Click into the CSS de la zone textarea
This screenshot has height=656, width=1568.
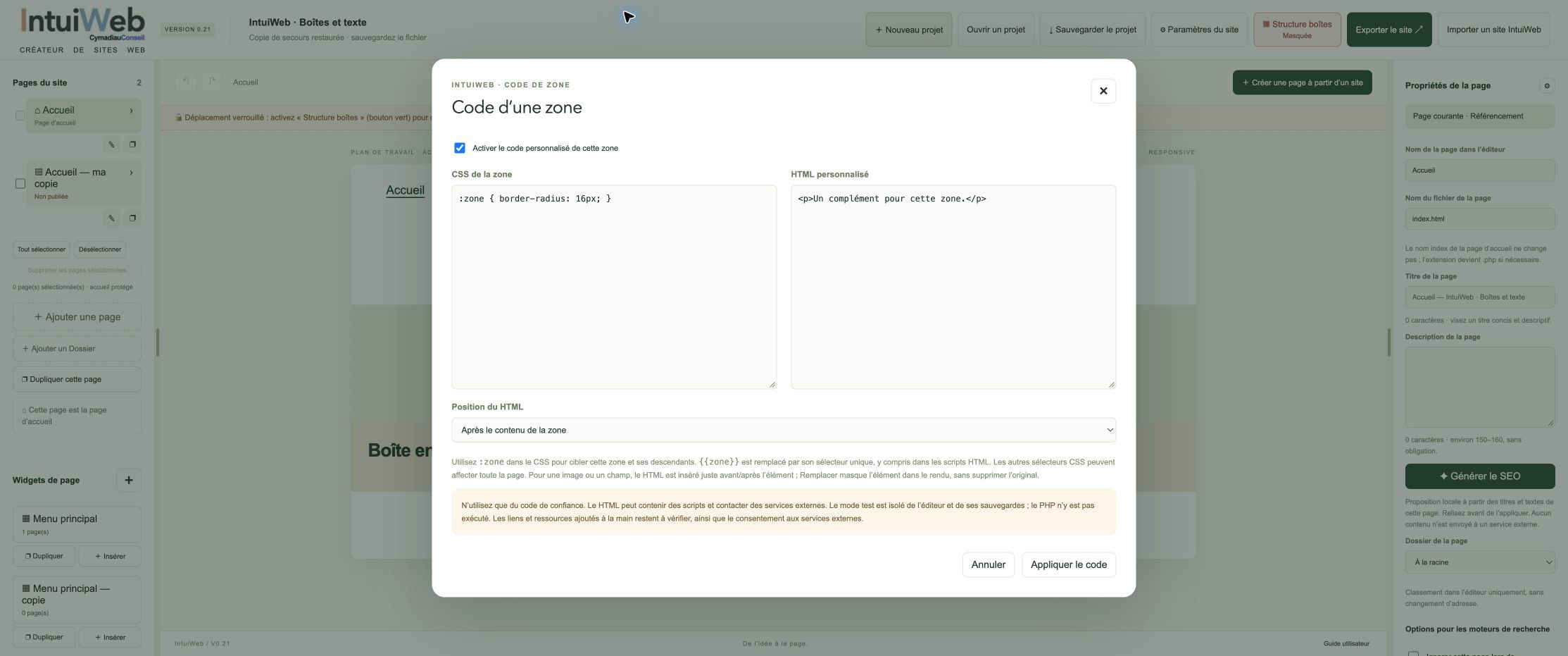[614, 287]
